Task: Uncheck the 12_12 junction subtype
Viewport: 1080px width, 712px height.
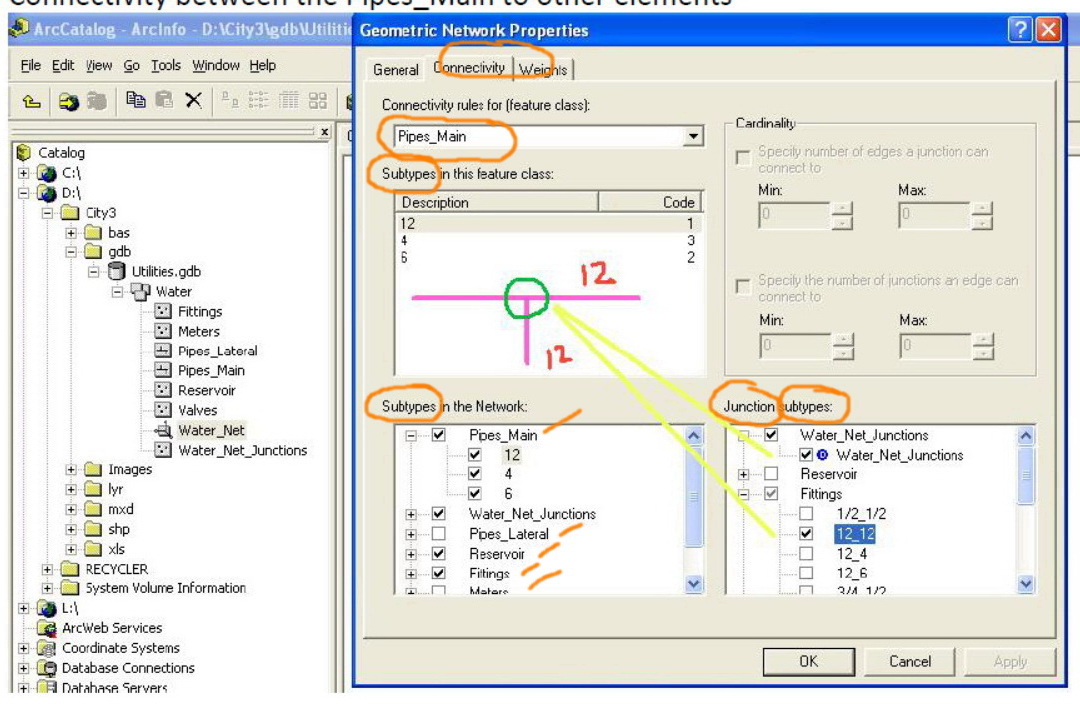Action: (806, 534)
